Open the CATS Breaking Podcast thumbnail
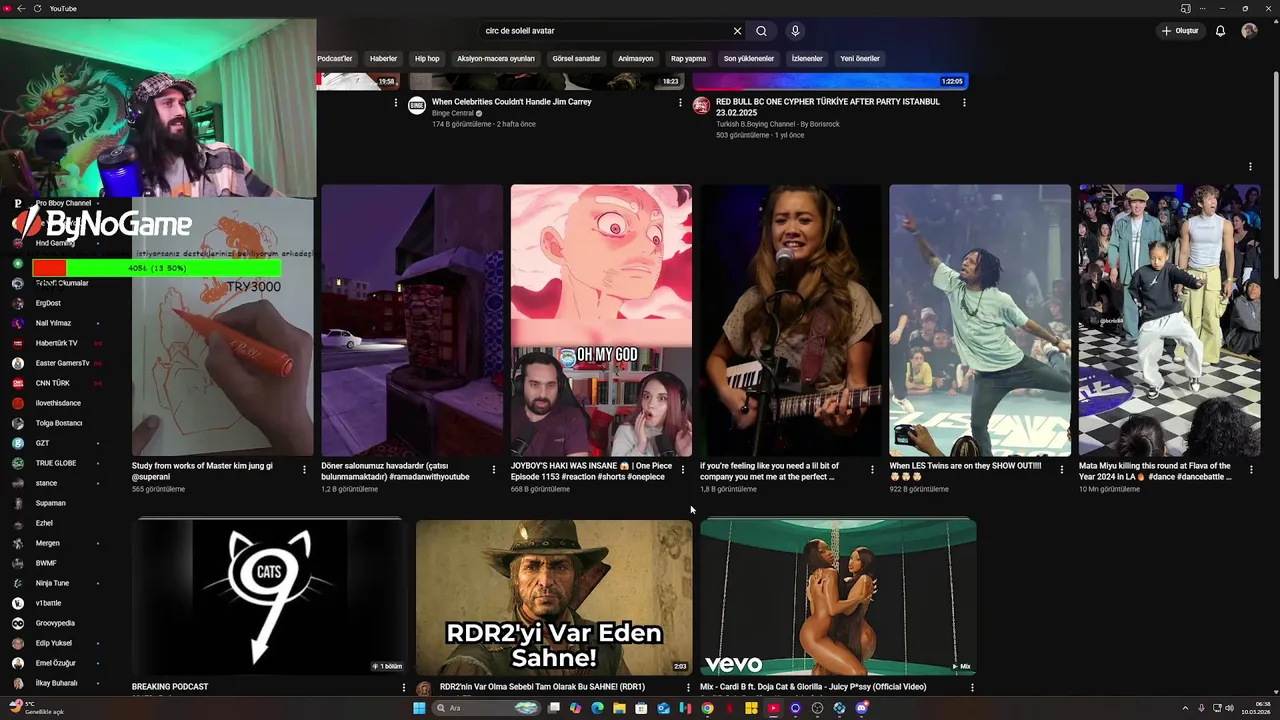Image resolution: width=1280 pixels, height=720 pixels. click(x=270, y=597)
